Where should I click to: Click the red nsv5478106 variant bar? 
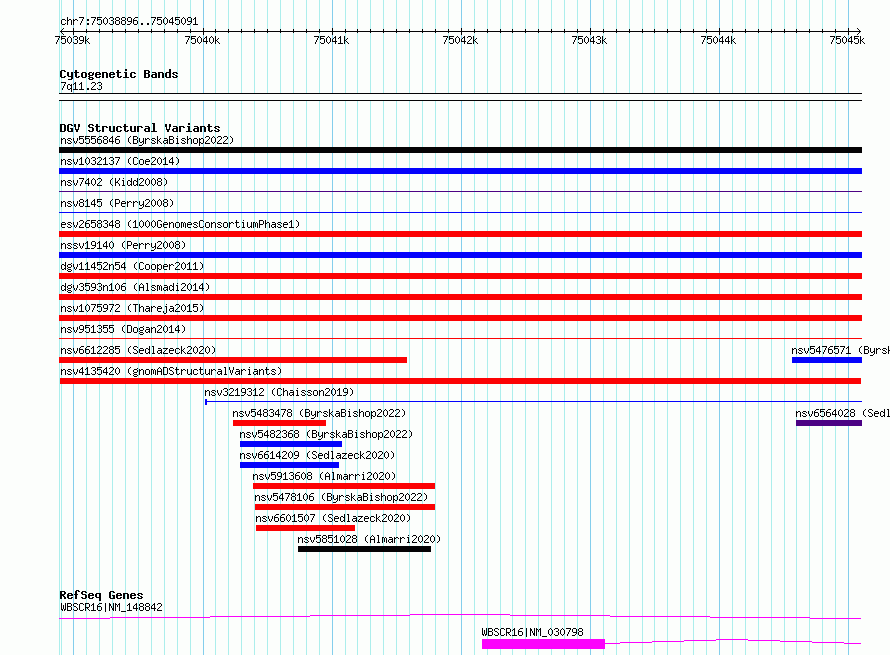coord(345,507)
